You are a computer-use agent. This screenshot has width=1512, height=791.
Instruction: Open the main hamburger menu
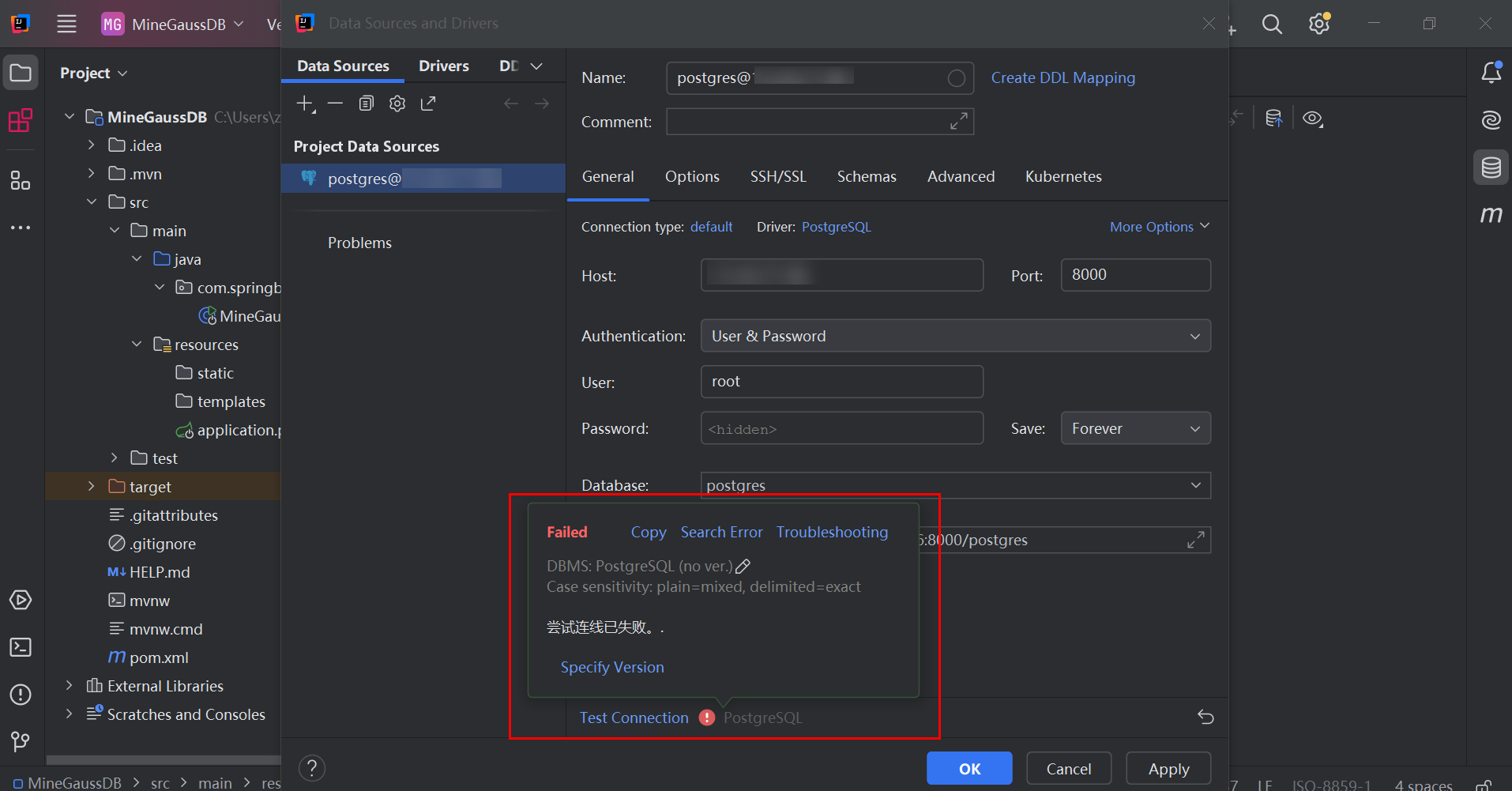coord(66,24)
